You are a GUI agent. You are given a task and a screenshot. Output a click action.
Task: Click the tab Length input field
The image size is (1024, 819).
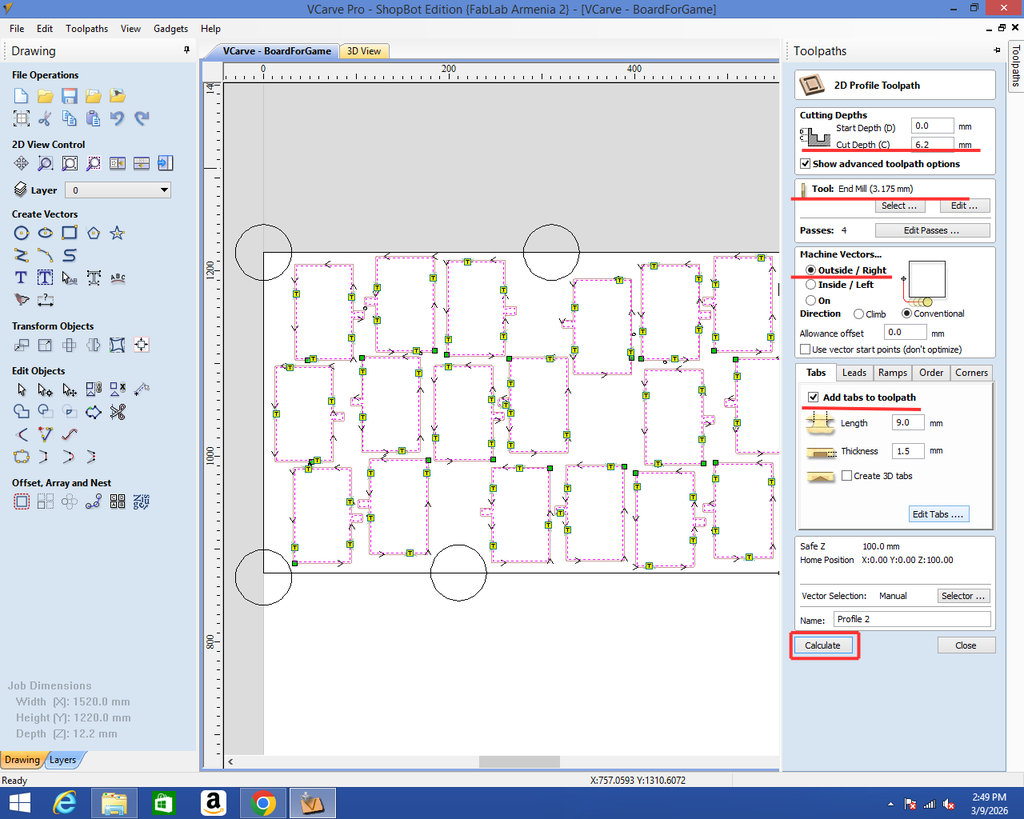(908, 423)
